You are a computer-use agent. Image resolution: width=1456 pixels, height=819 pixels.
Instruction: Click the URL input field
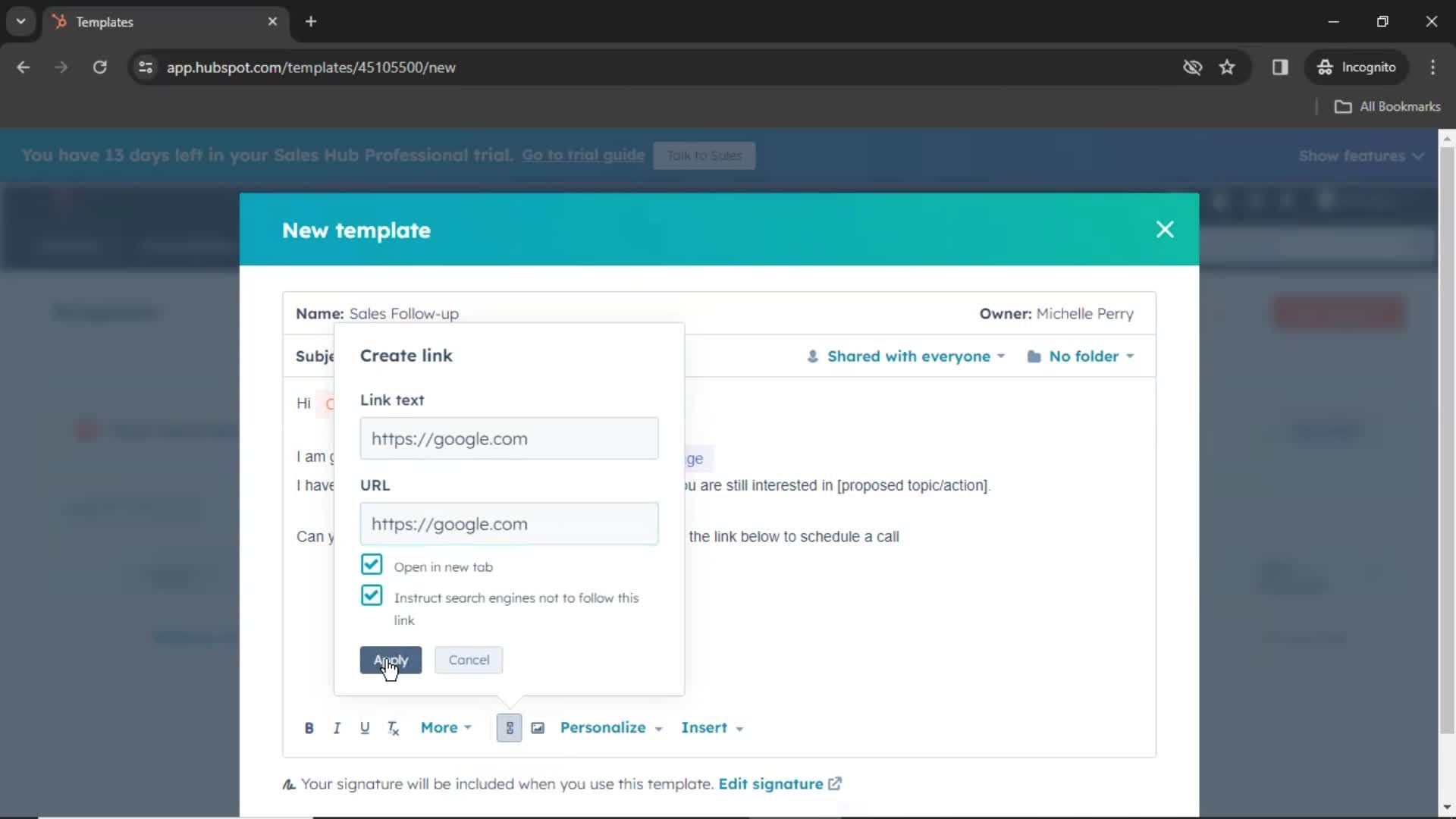(x=509, y=524)
